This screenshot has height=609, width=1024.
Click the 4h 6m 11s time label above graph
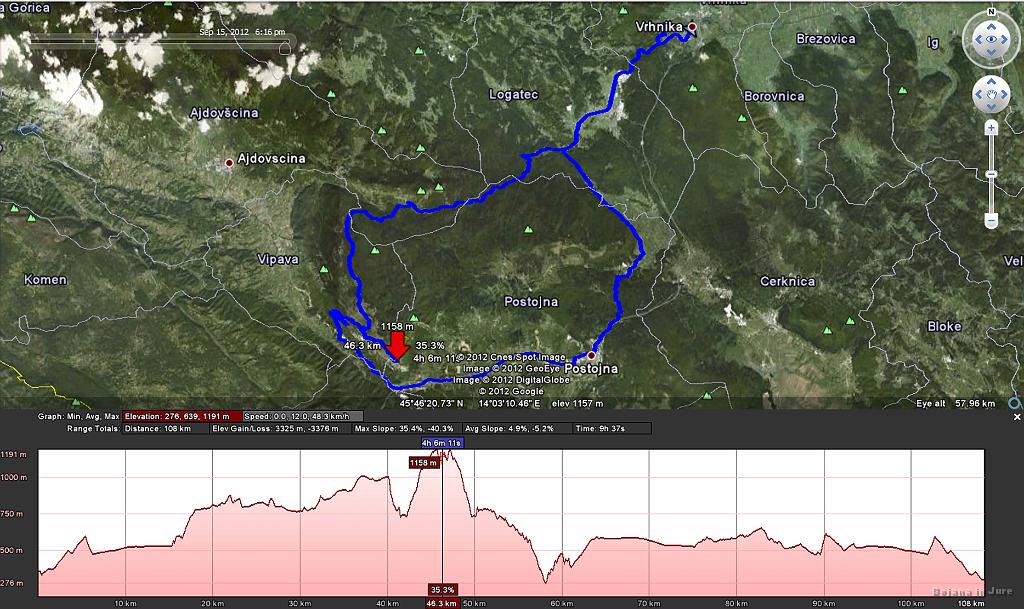pos(441,443)
